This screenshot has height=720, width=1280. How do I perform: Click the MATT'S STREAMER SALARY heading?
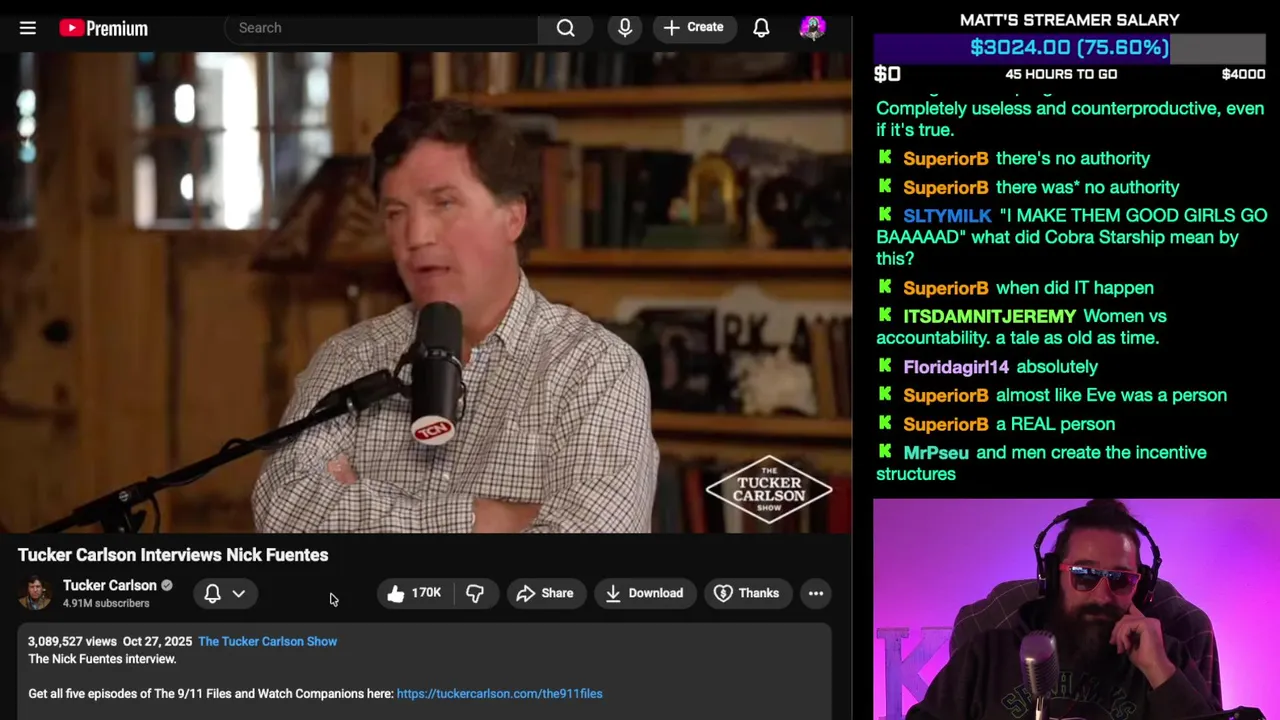(x=1070, y=20)
